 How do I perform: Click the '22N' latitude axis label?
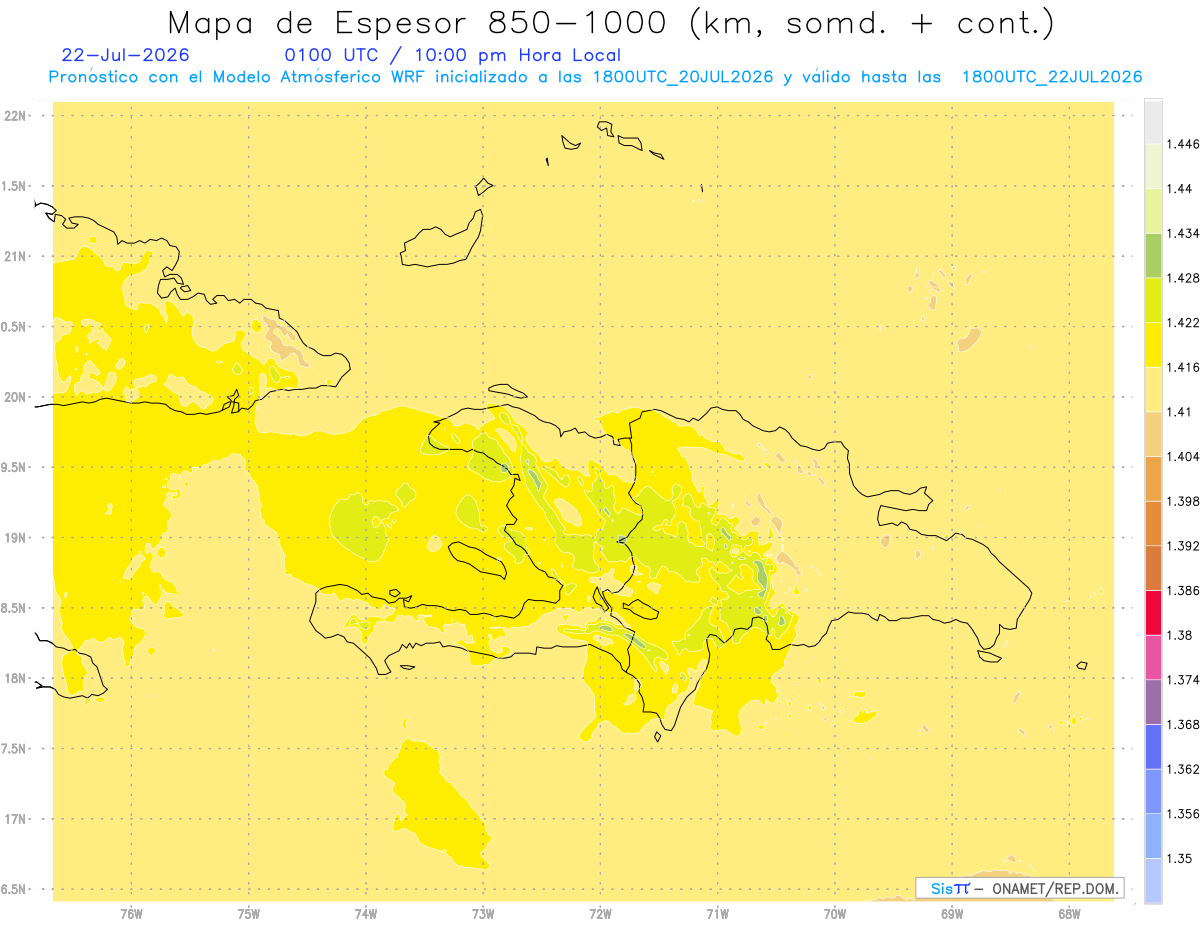(x=14, y=116)
